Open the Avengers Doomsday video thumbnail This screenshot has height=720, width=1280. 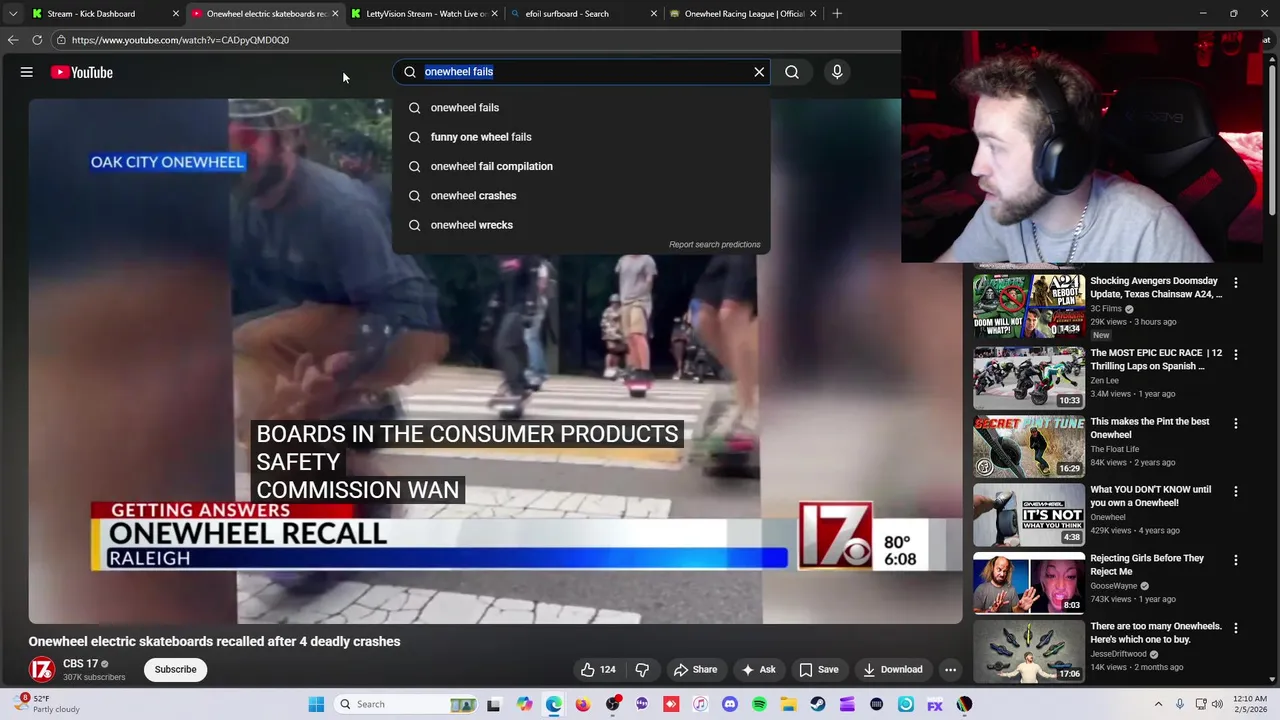(1029, 305)
